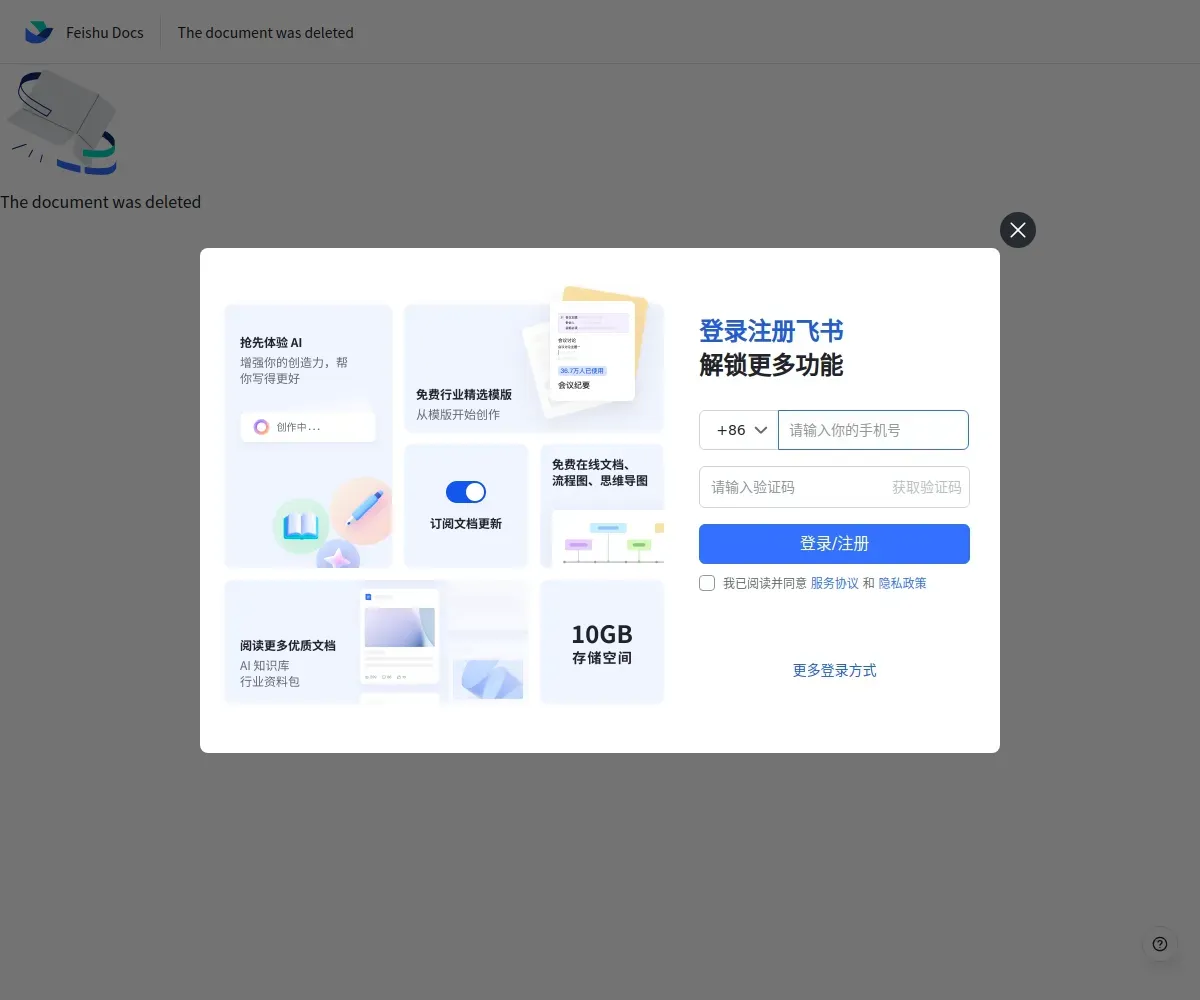1200x1000 pixels.
Task: Open the 服务协议 link
Action: coord(834,583)
